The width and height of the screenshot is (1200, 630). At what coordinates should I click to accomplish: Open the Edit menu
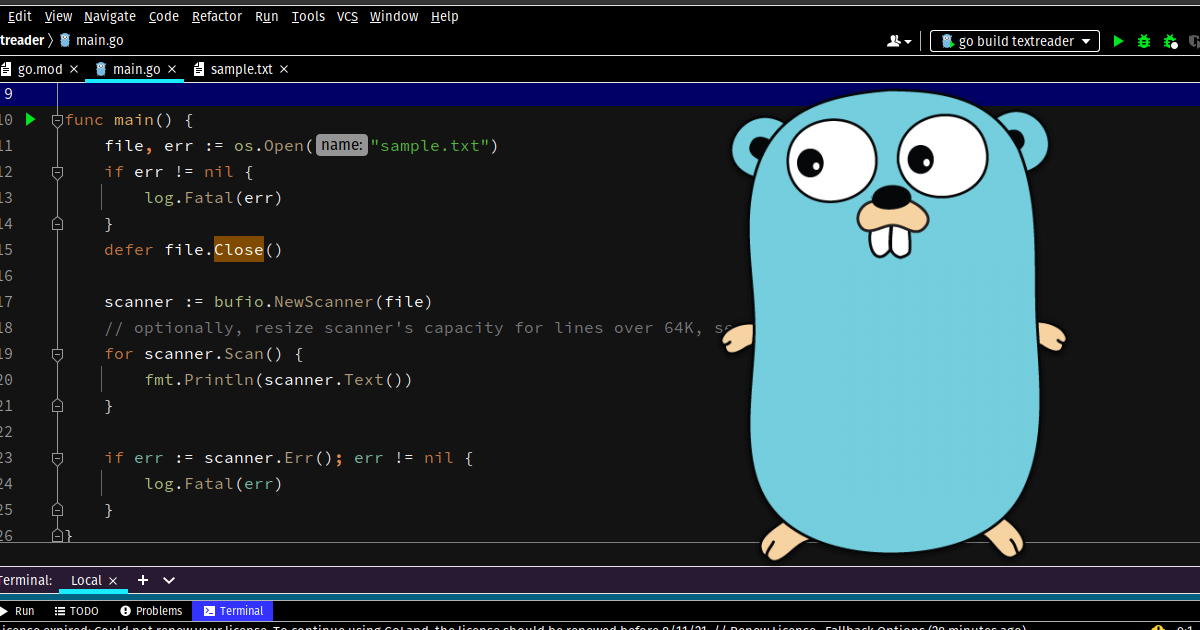pos(20,16)
